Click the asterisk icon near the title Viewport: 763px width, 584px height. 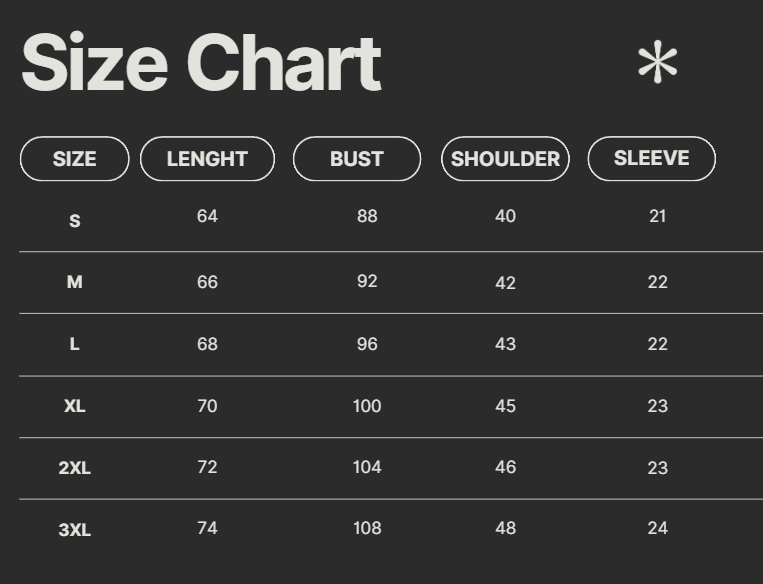[x=657, y=63]
